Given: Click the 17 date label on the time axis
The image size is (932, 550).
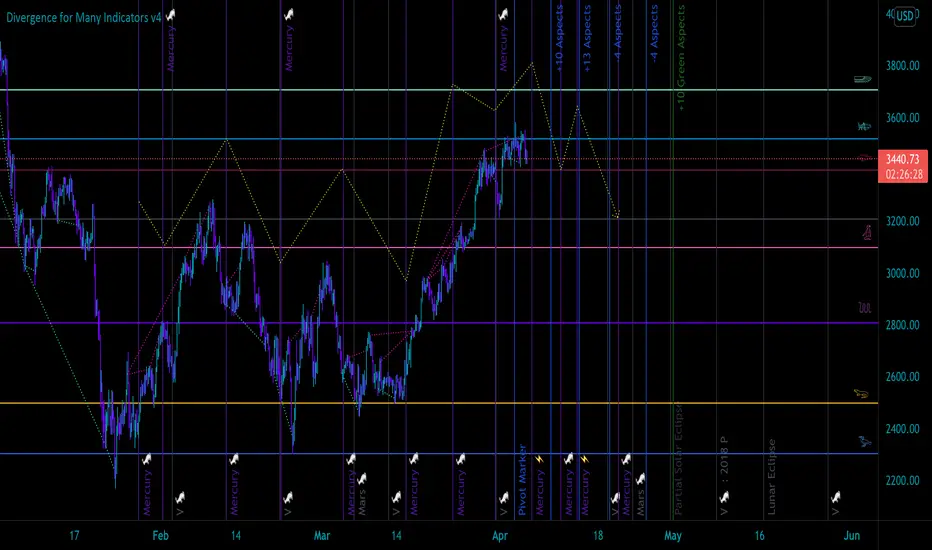Looking at the screenshot, I should [74, 535].
